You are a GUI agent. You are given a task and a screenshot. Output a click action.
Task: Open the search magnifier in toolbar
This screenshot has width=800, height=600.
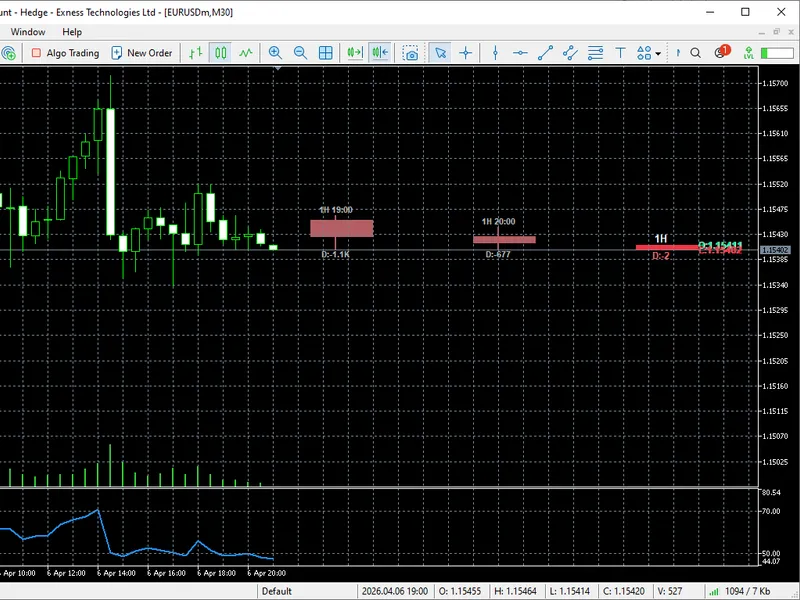point(695,53)
